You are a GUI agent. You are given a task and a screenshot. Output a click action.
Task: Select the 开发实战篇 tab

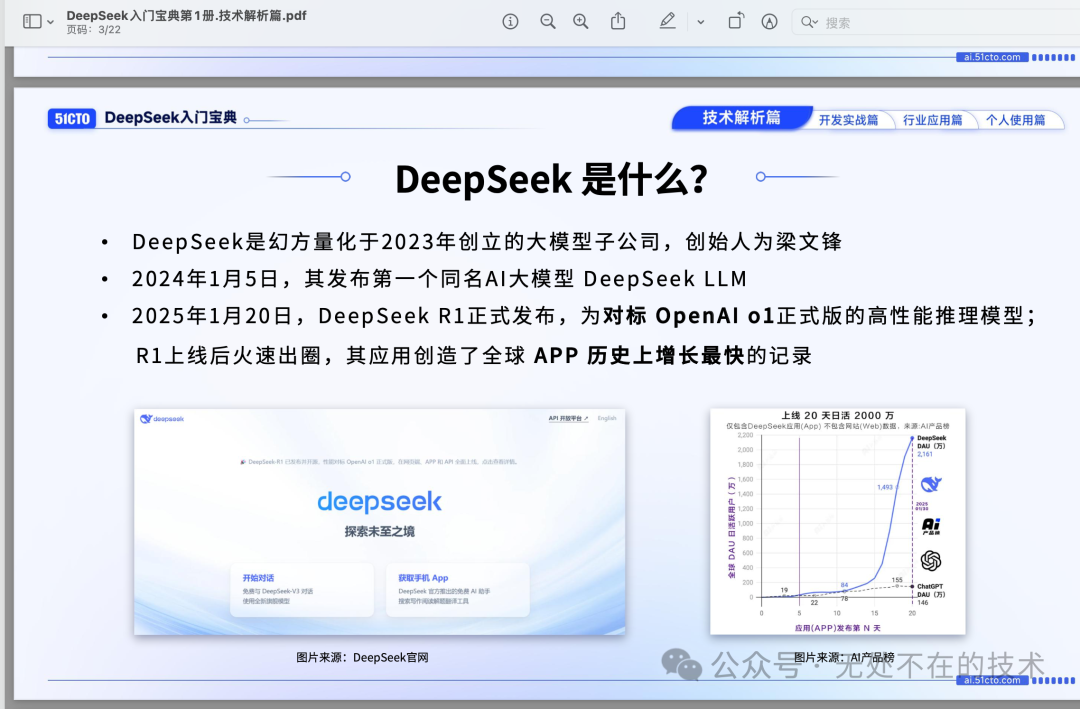point(849,120)
